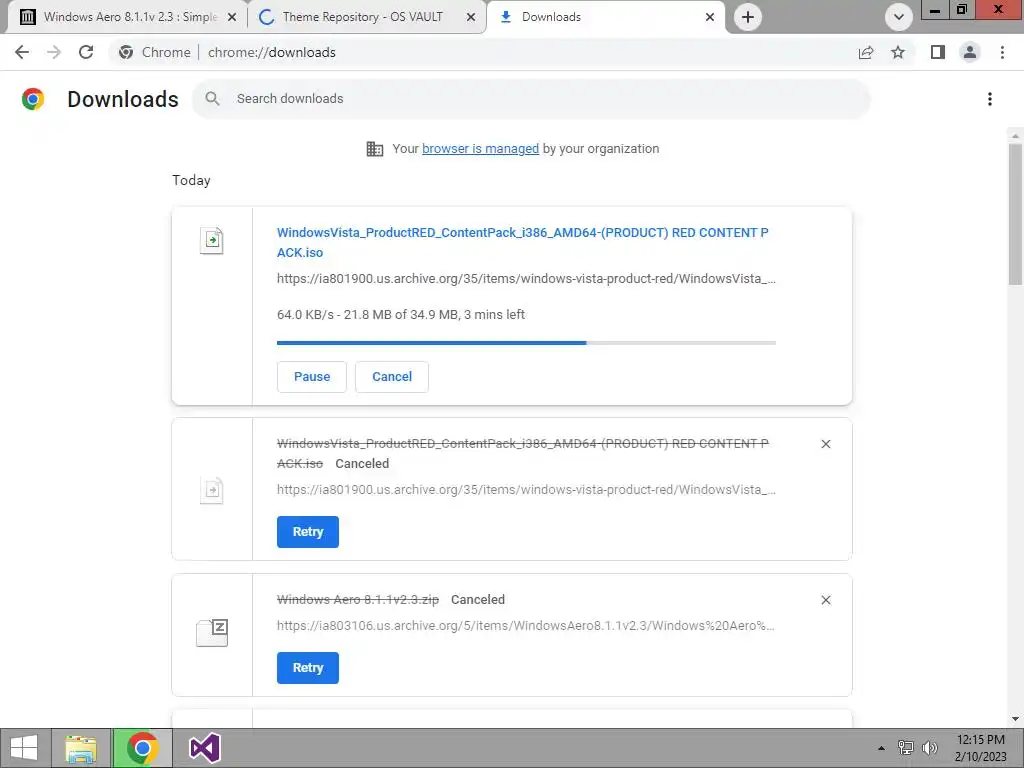The image size is (1024, 768).
Task: Focus the Search downloads field
Action: pyautogui.click(x=531, y=99)
